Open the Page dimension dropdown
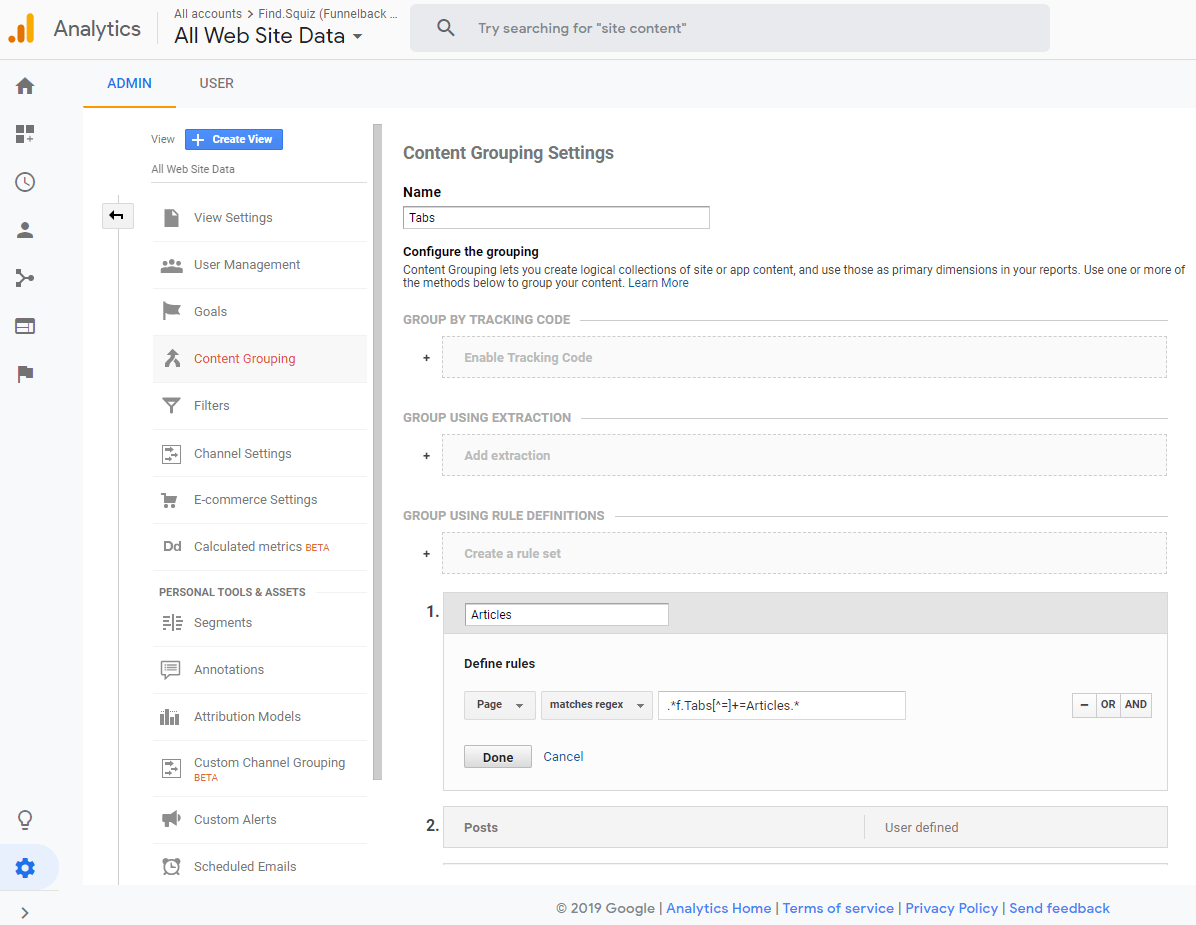 [499, 705]
